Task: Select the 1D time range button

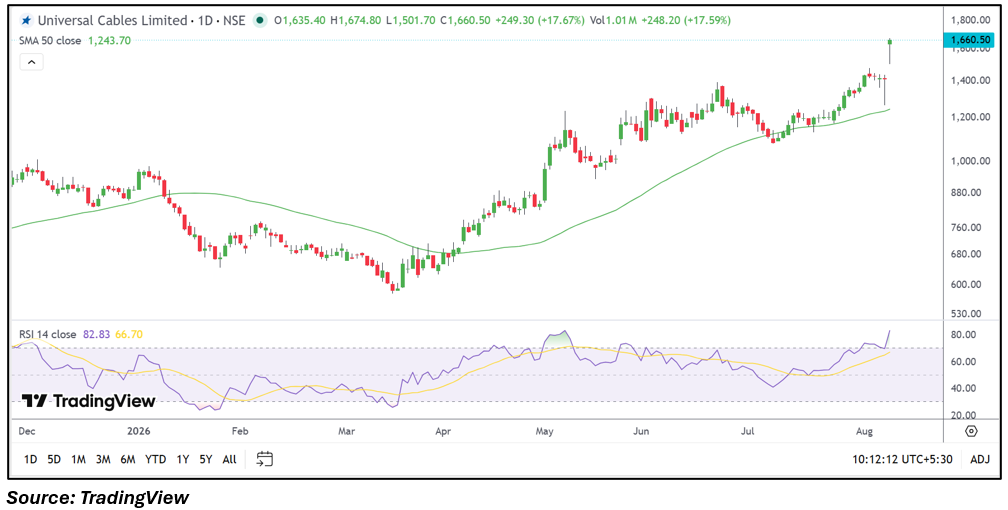Action: click(x=30, y=459)
